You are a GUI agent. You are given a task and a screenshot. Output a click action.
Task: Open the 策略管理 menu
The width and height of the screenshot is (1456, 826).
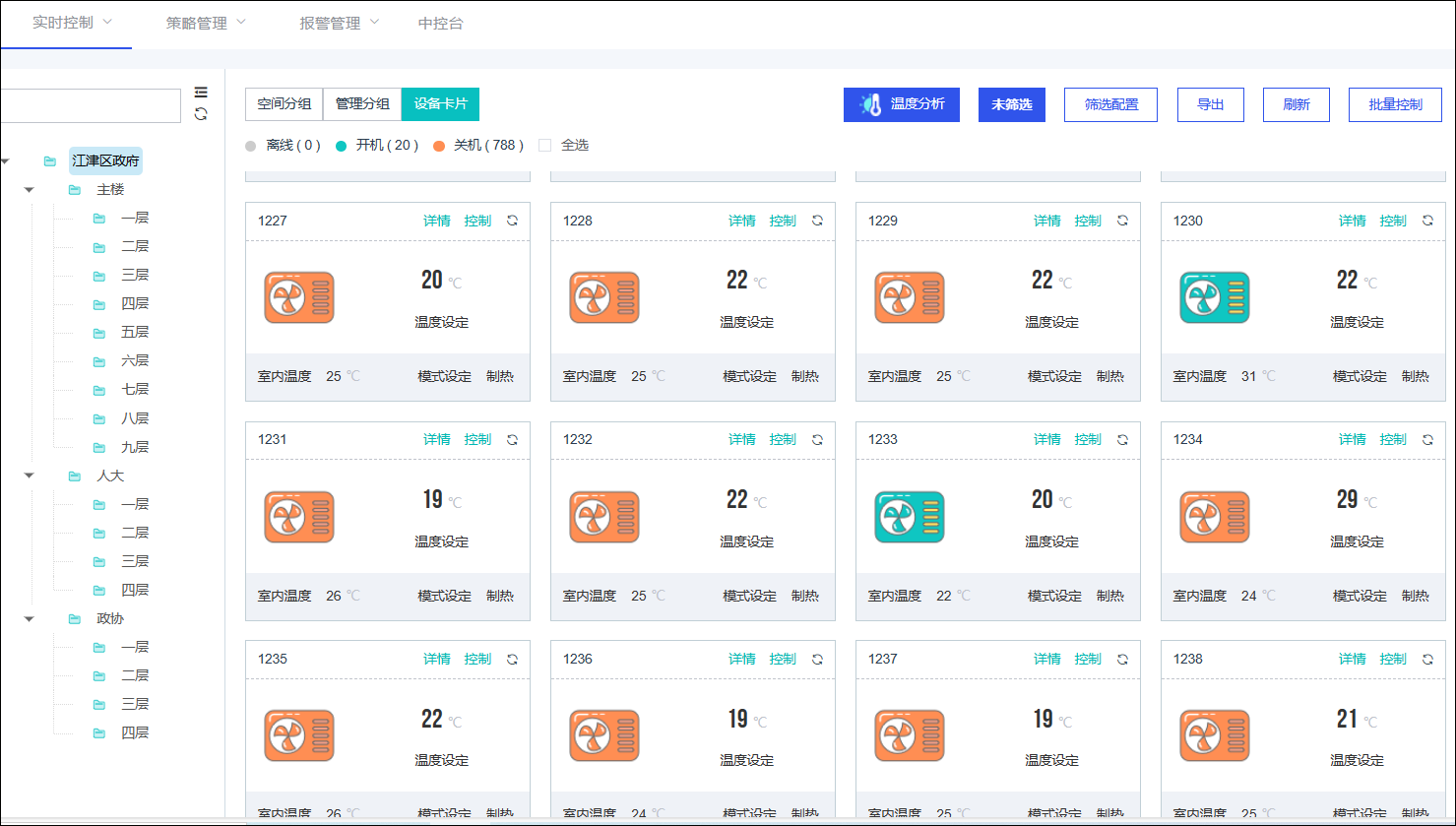(x=205, y=23)
